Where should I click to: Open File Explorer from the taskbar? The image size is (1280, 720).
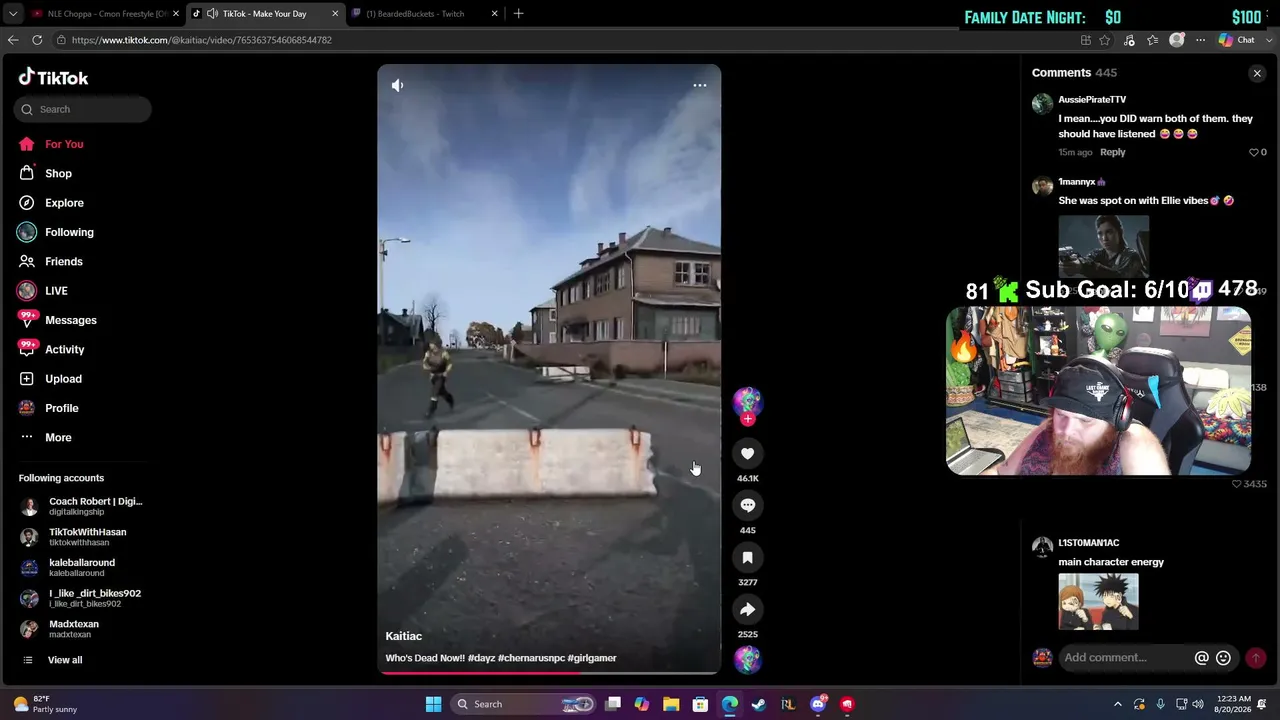pyautogui.click(x=671, y=704)
